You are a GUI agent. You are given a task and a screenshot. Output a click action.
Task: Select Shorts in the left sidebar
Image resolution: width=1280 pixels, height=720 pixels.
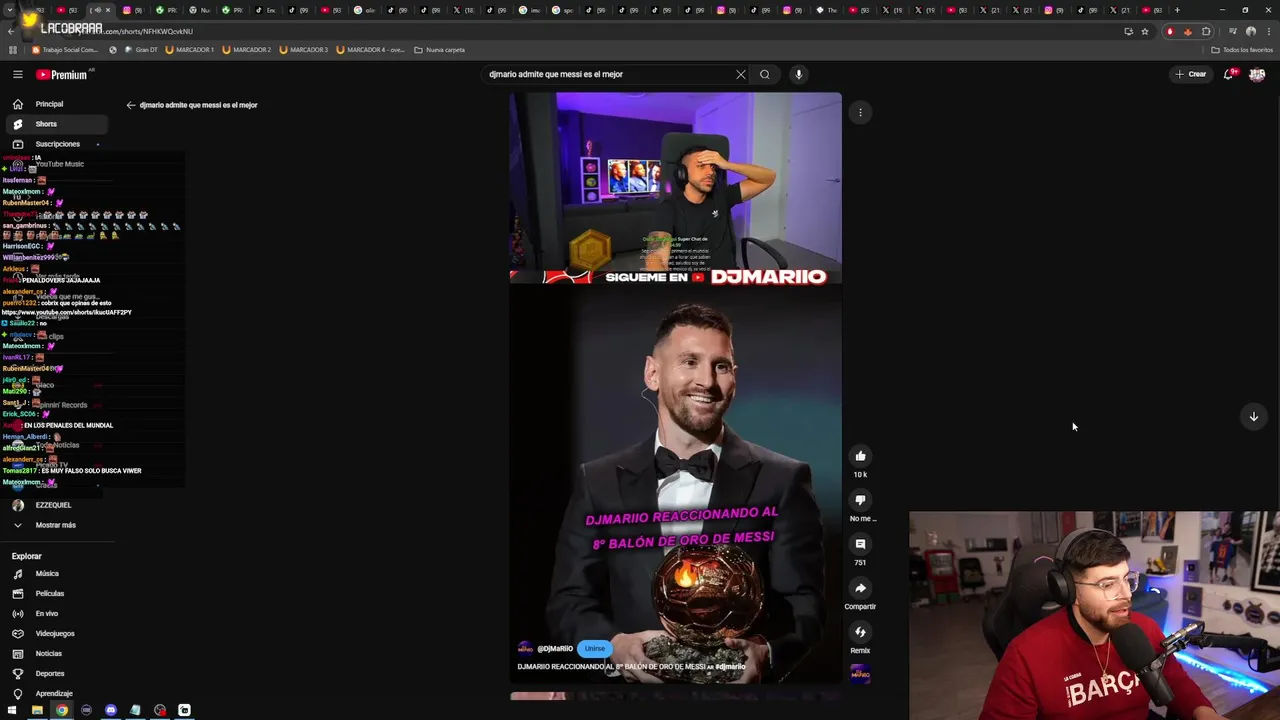[55, 124]
